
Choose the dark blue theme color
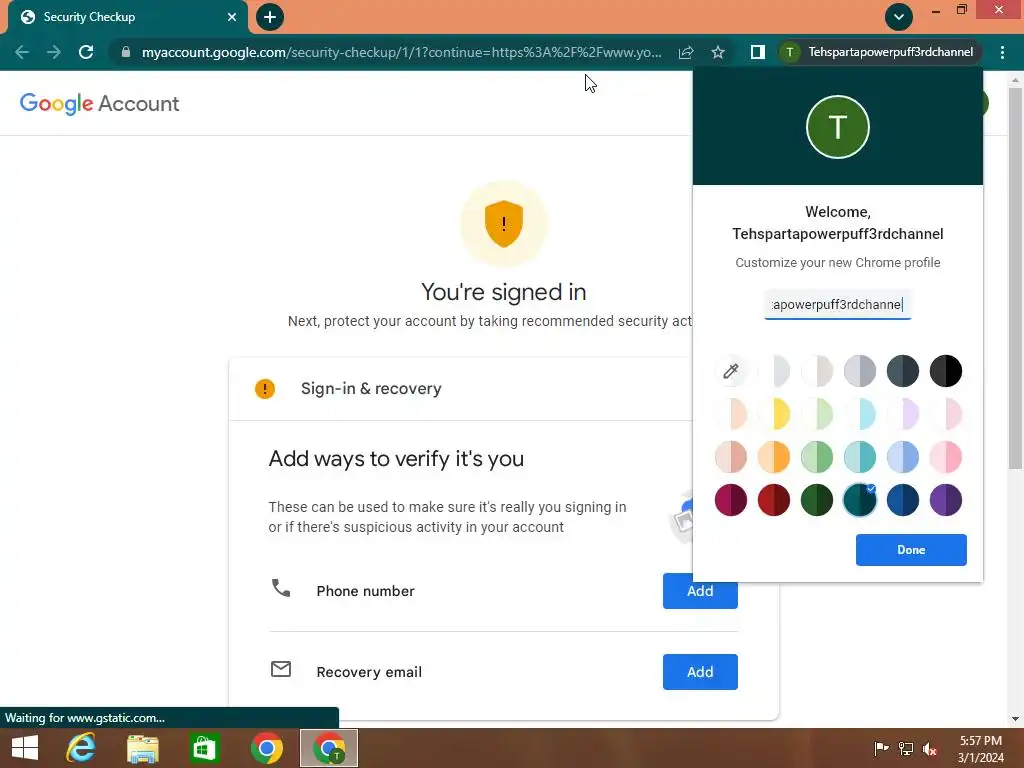903,500
